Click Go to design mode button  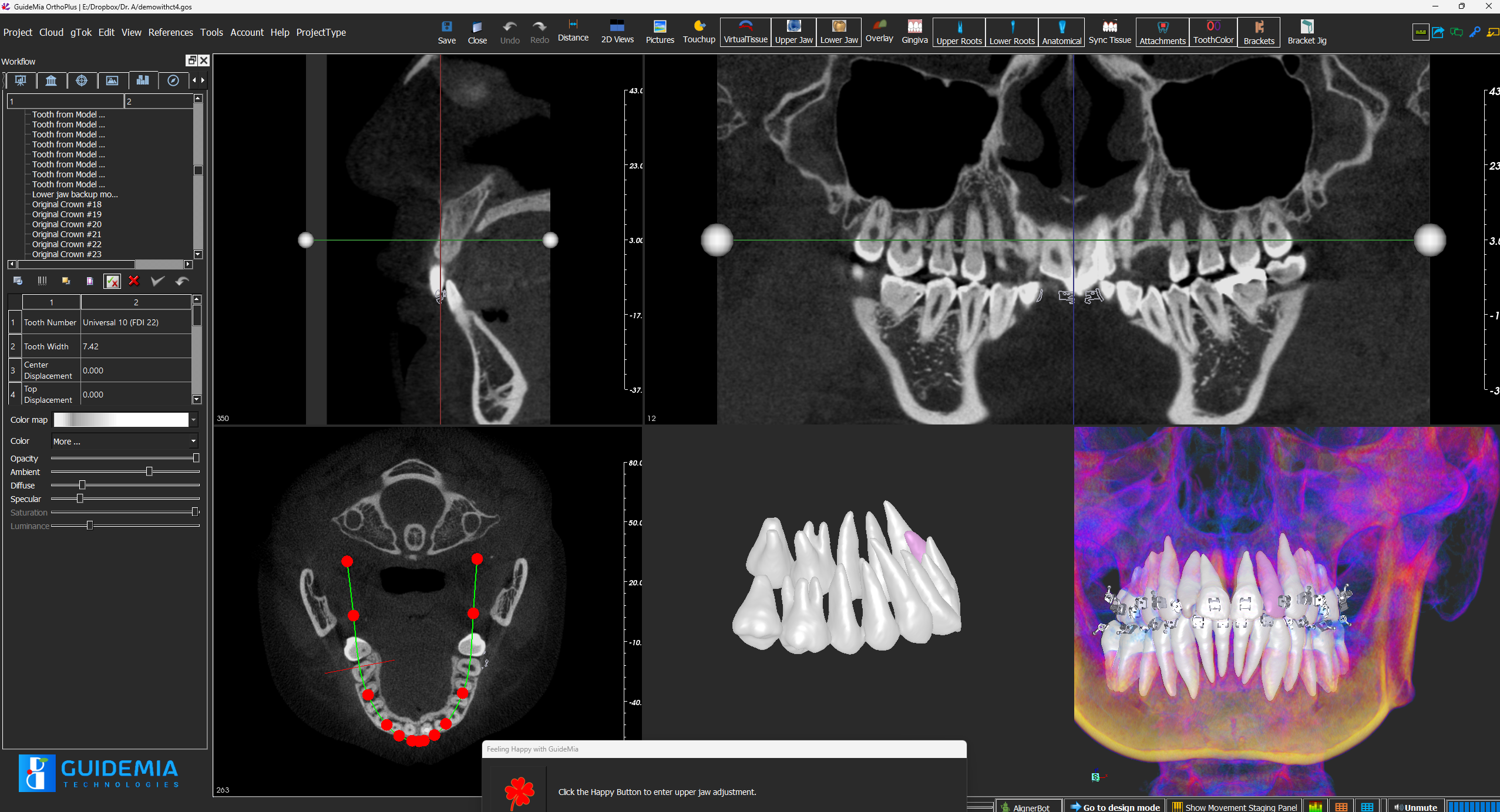coord(1115,807)
